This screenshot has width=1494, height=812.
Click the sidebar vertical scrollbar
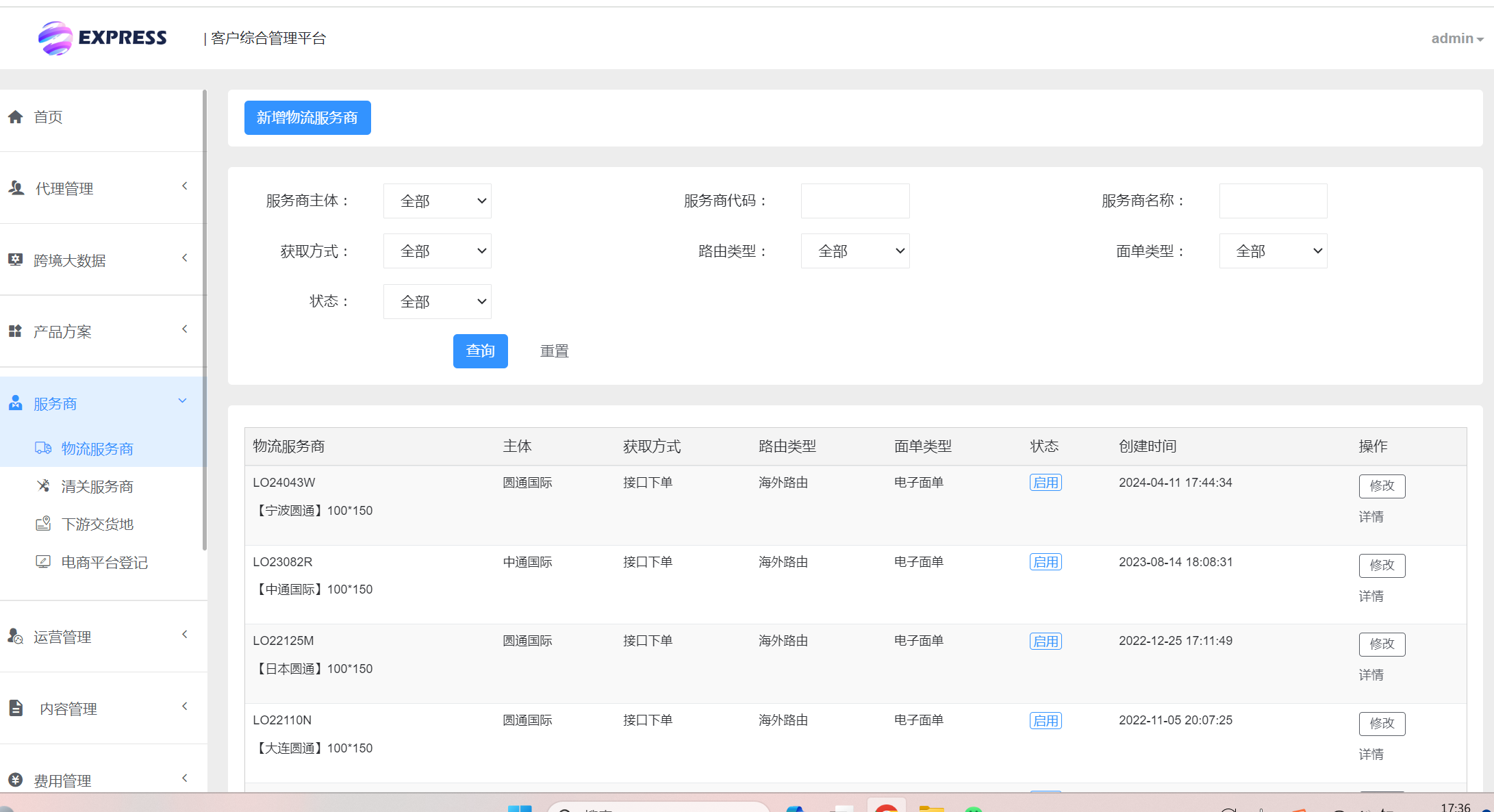205,320
